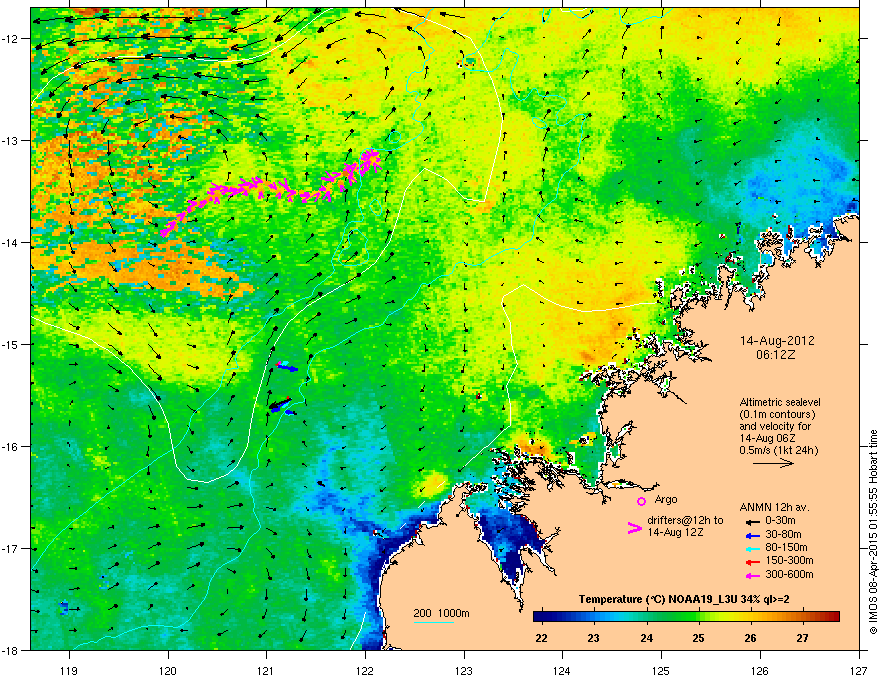The height and width of the screenshot is (680, 880).
Task: Click the 'ANMN 12h av.' heading
Action: [774, 507]
